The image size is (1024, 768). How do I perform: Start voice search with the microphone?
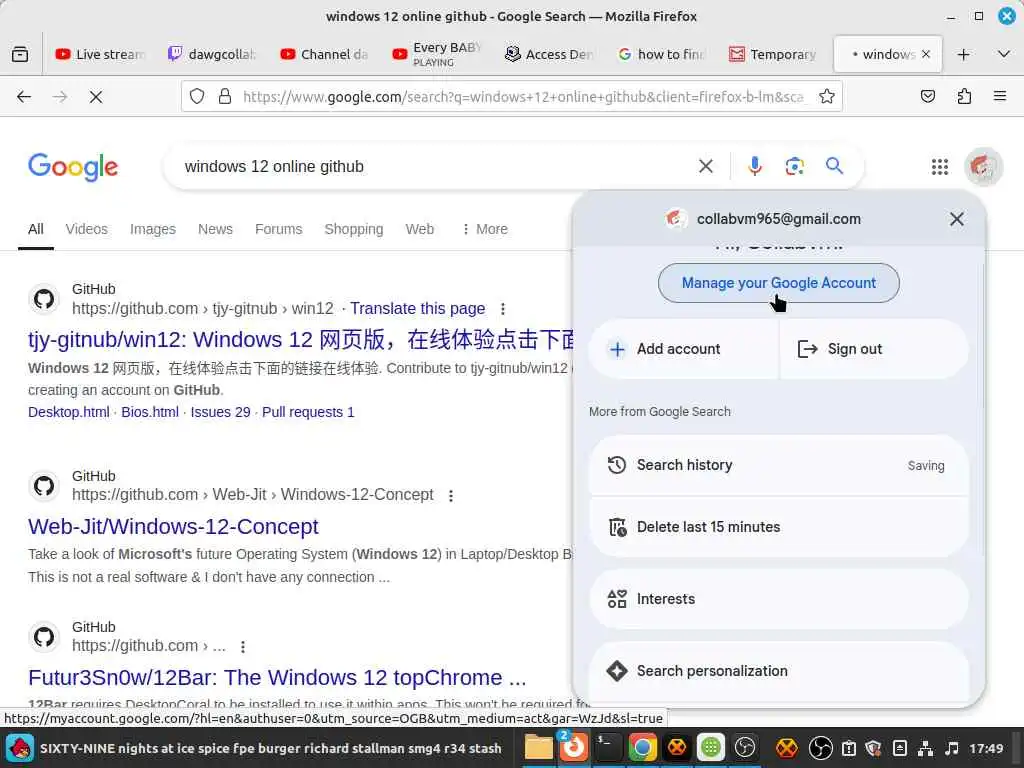(x=755, y=167)
